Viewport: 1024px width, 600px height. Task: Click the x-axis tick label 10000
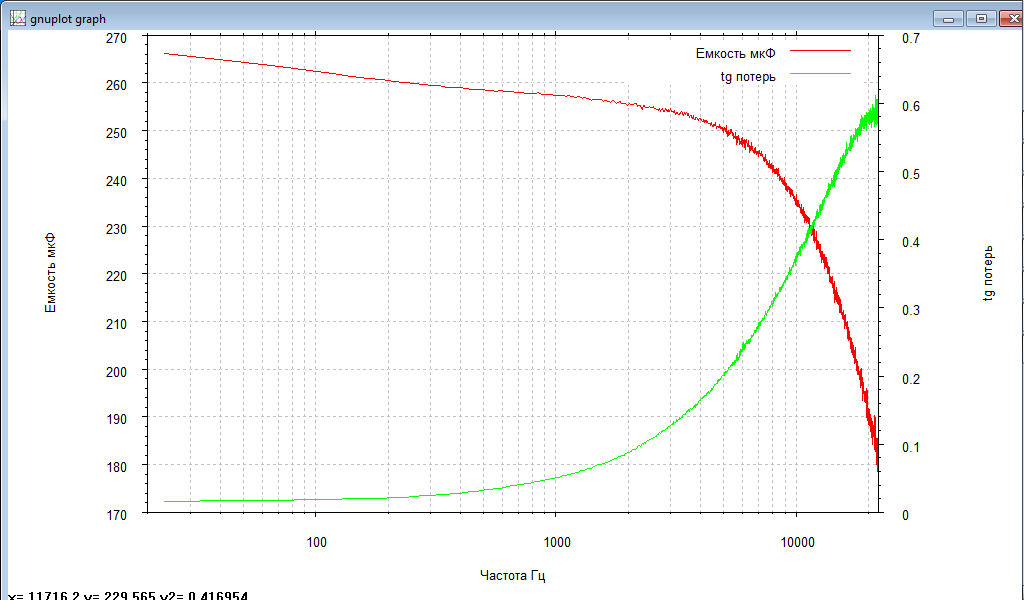[x=797, y=543]
